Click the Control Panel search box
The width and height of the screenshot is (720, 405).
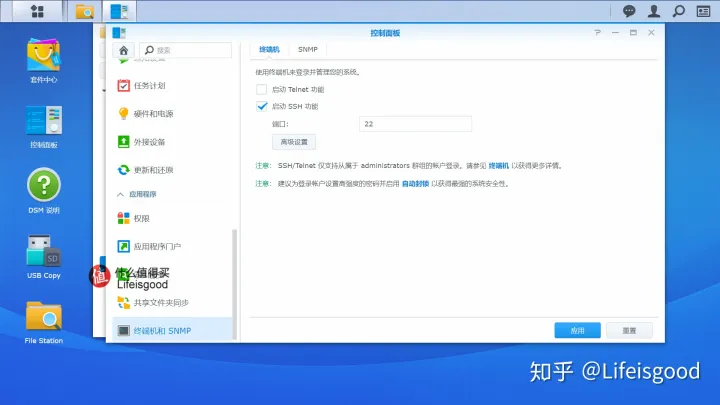click(x=186, y=50)
